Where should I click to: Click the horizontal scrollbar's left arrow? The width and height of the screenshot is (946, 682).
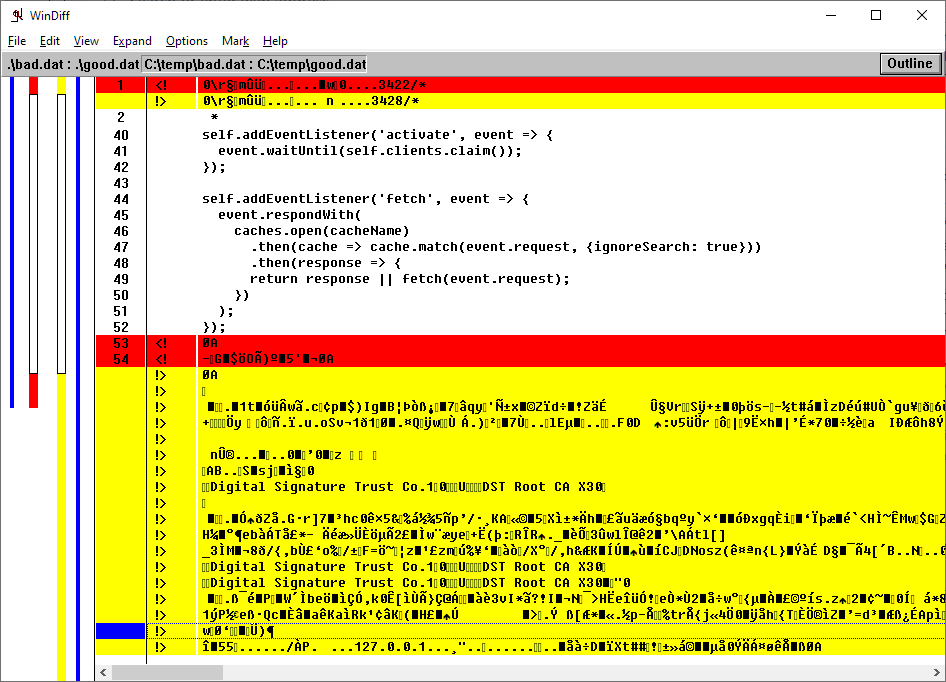pyautogui.click(x=104, y=673)
